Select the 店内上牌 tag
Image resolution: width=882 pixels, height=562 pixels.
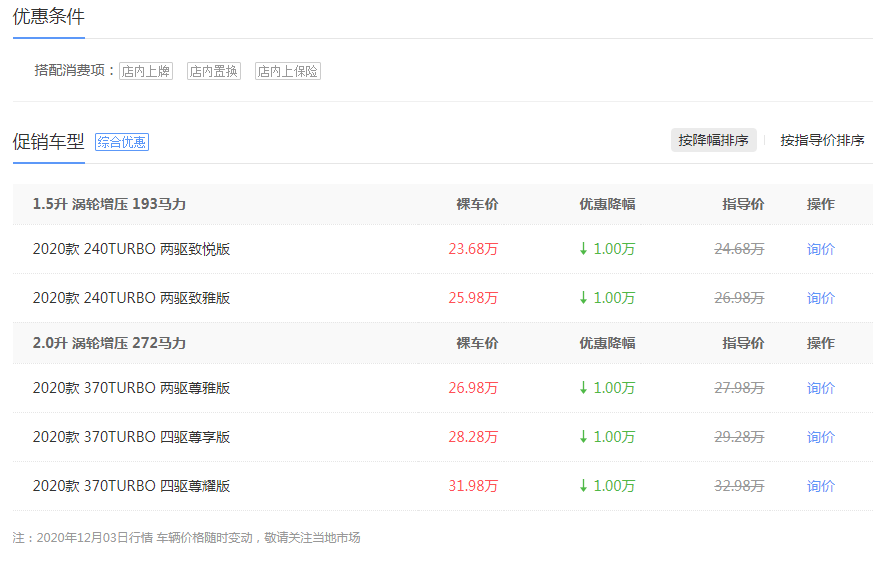pos(146,71)
